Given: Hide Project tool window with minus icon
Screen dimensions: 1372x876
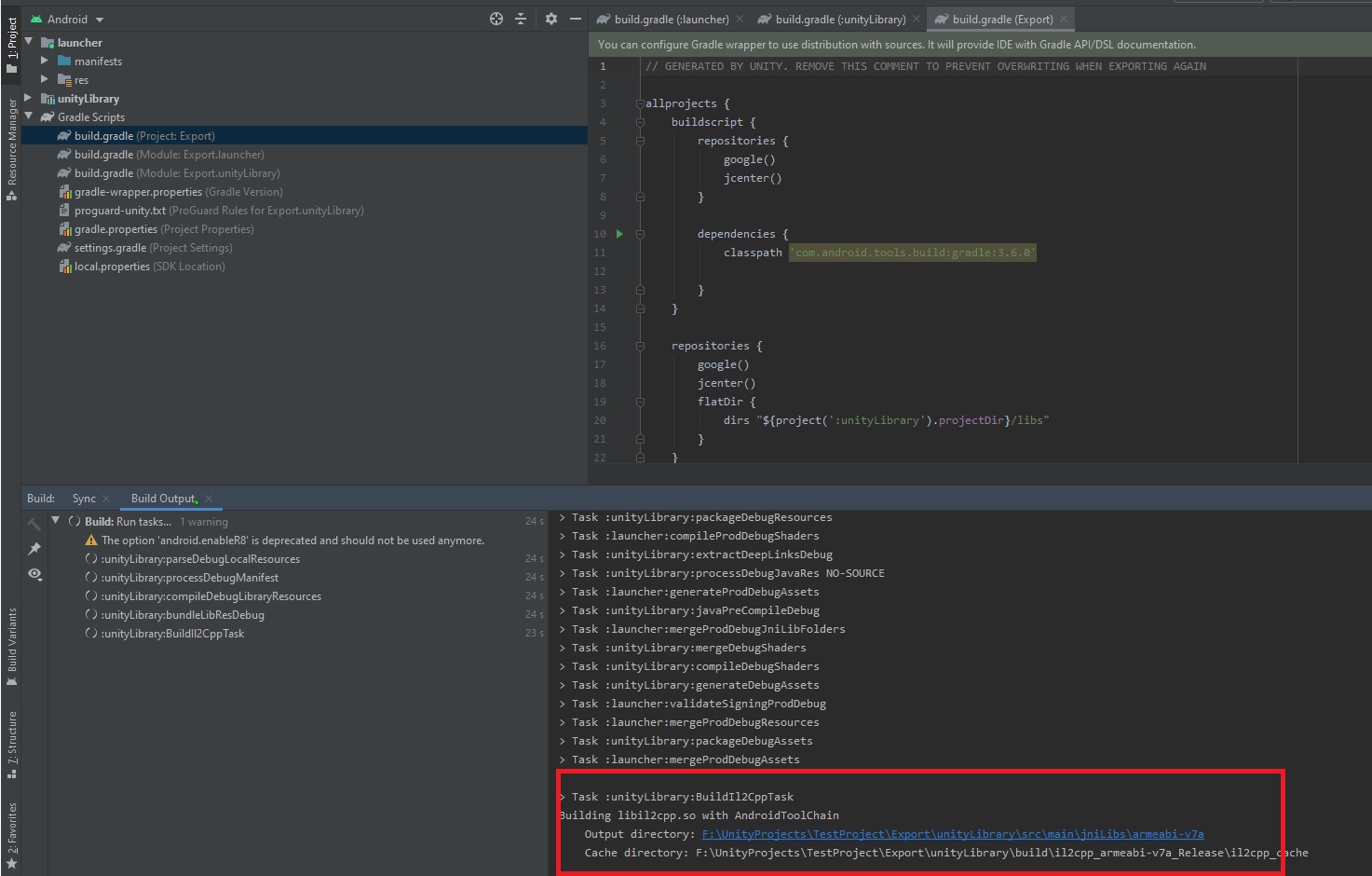Looking at the screenshot, I should coord(575,18).
